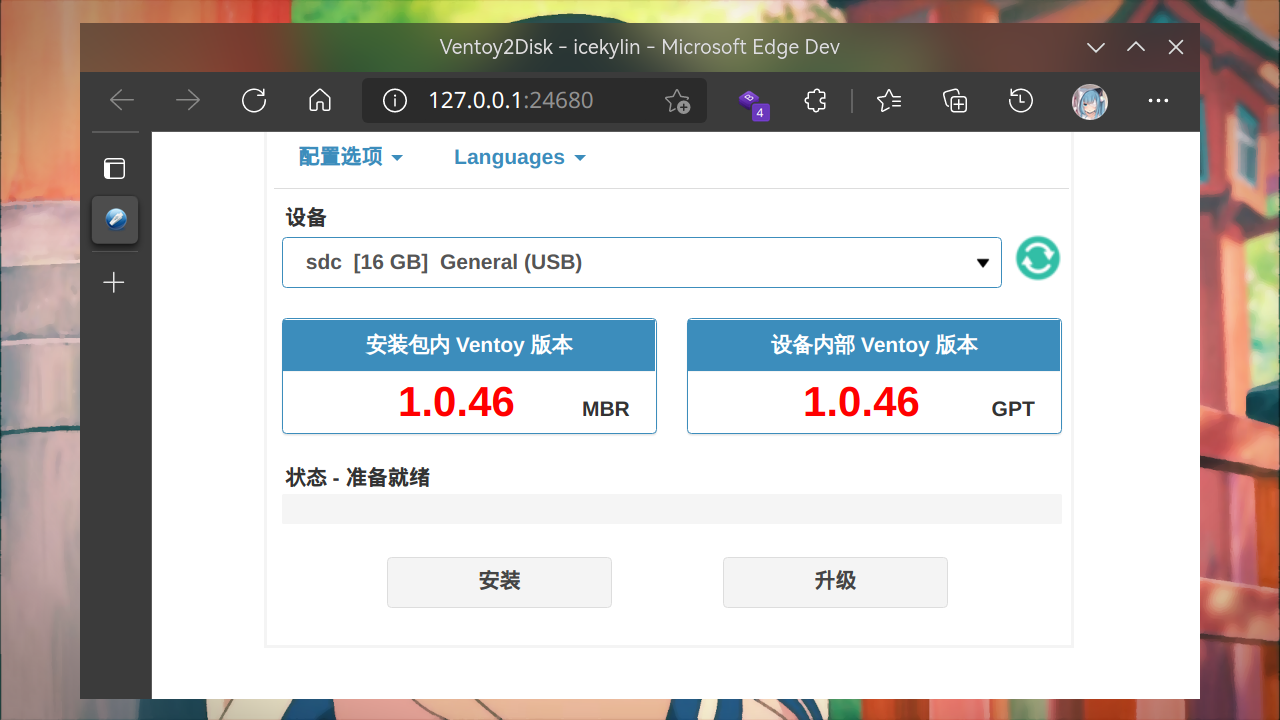Reload the page with browser refresh icon
1280x720 pixels.
[x=254, y=100]
